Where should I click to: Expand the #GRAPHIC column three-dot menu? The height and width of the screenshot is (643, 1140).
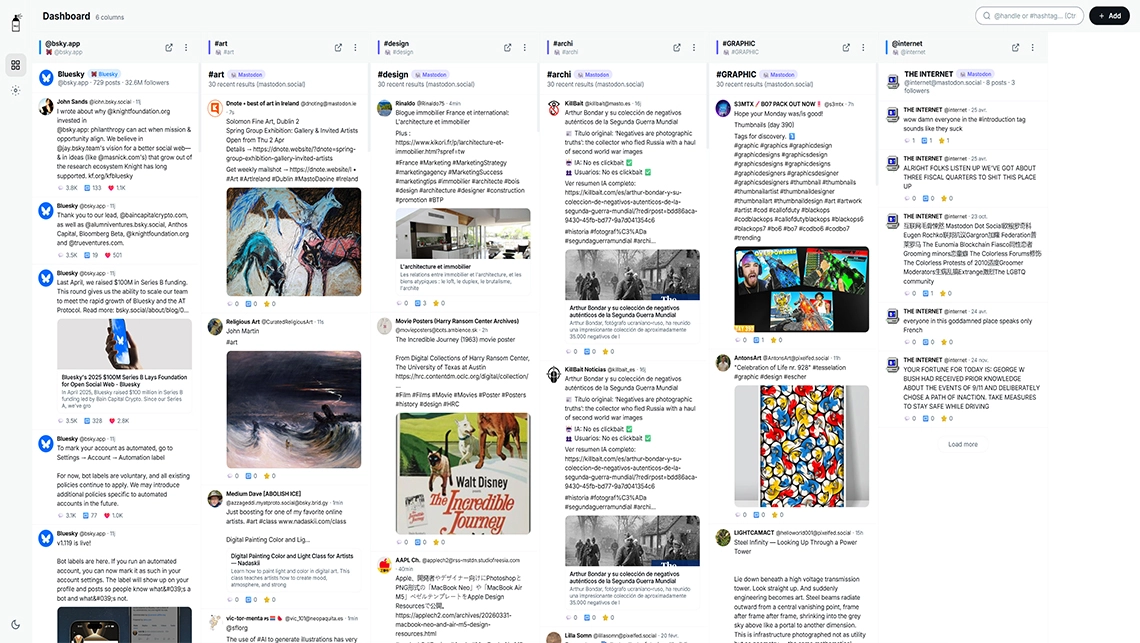pos(864,47)
